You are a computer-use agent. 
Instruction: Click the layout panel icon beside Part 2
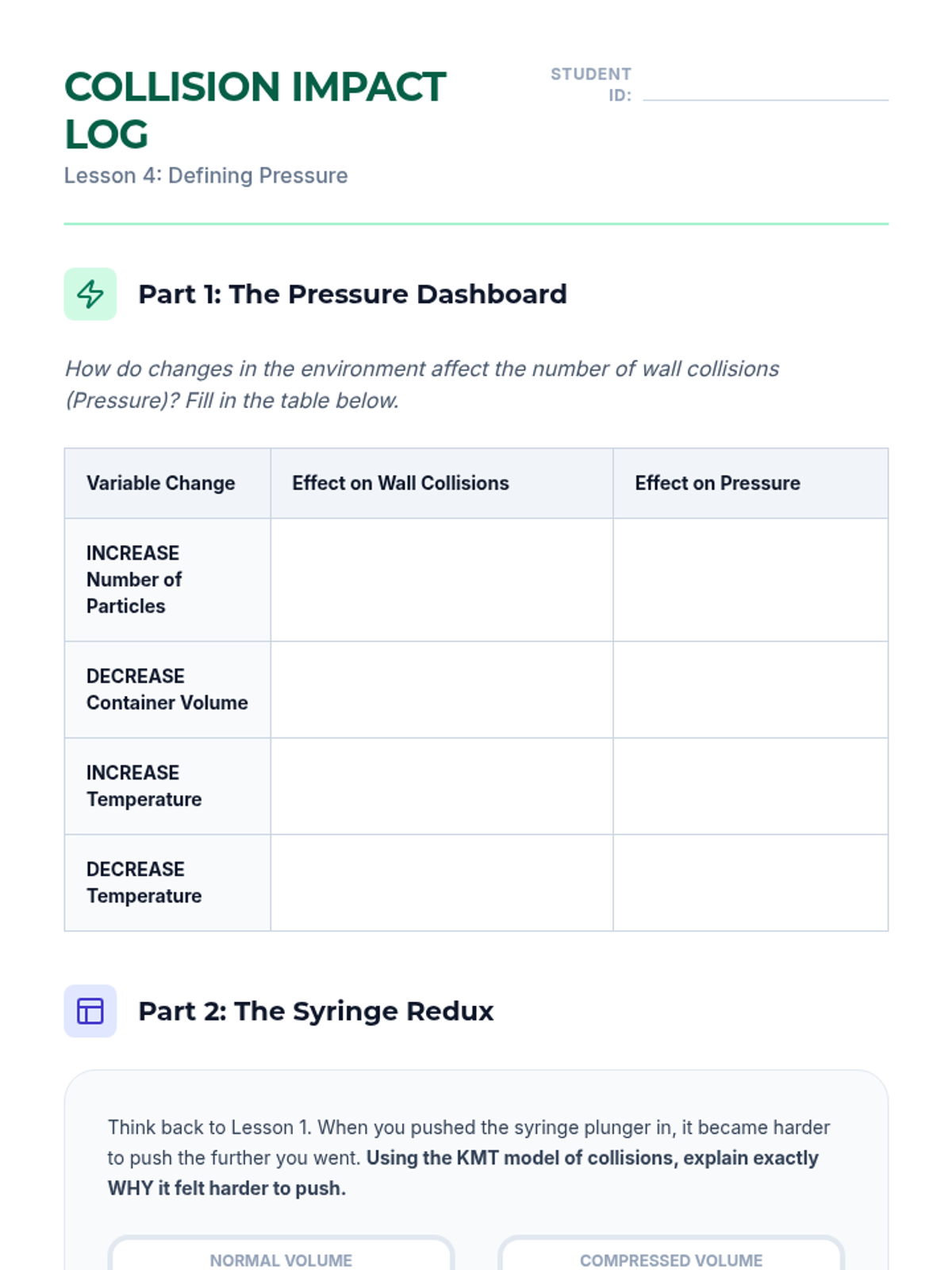tap(90, 1010)
